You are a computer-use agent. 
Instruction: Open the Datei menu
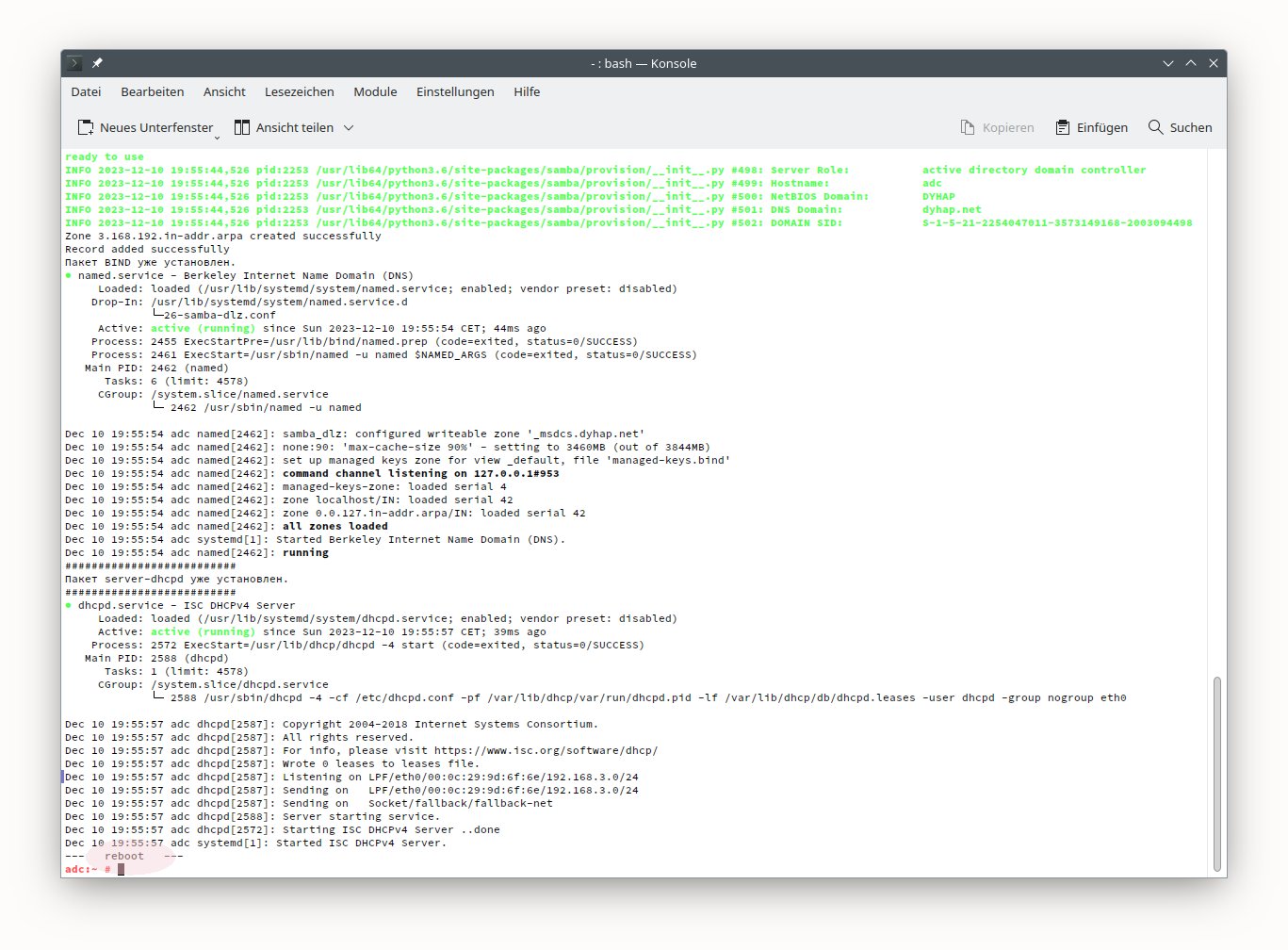(86, 91)
